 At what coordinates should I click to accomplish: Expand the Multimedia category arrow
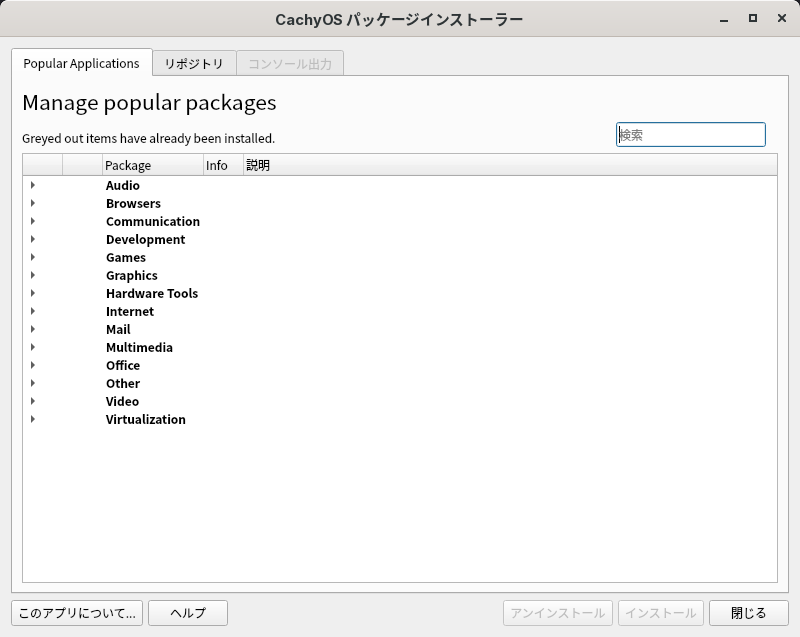[33, 347]
